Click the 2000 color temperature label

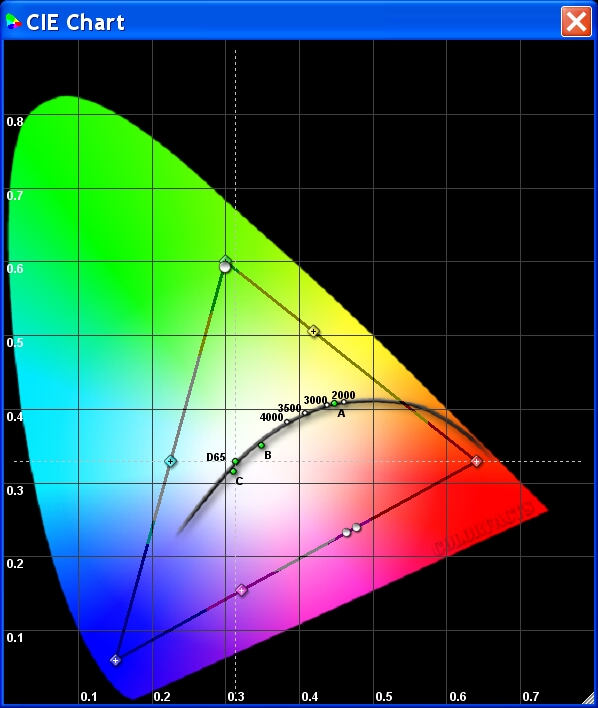343,395
